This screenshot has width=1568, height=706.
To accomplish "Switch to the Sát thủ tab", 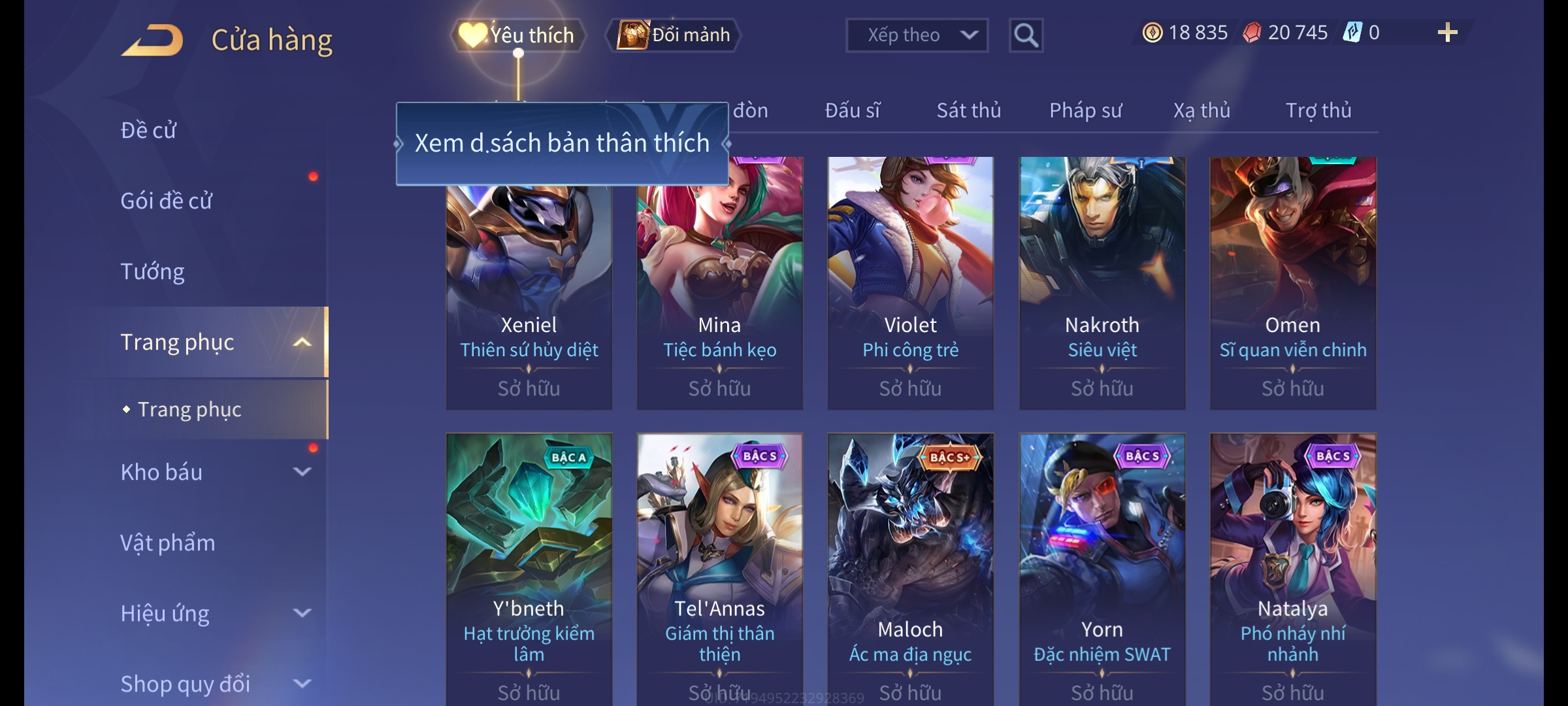I will click(969, 110).
